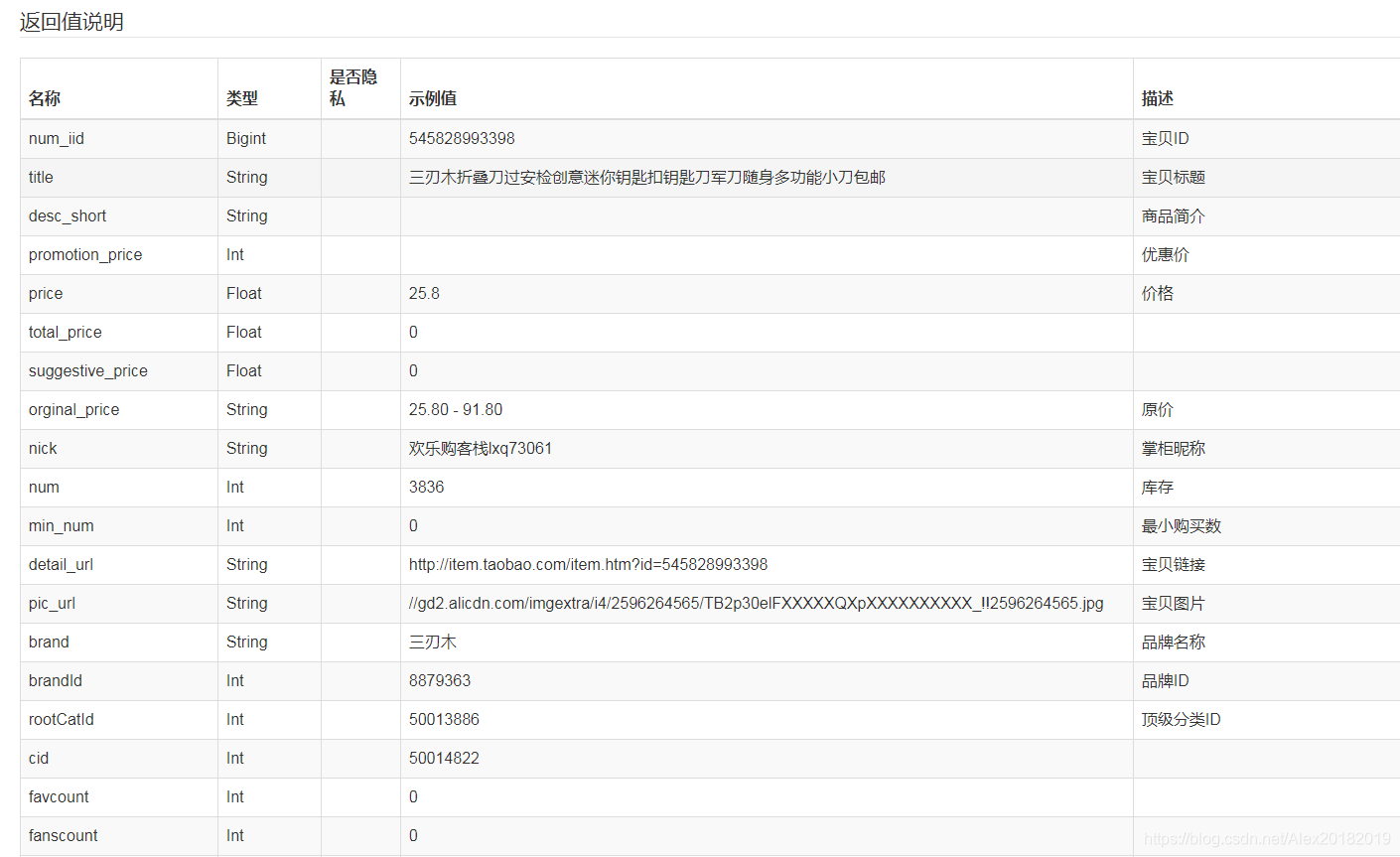Click the '宝贝ID' description cell
Image resolution: width=1400 pixels, height=857 pixels.
(x=1166, y=138)
